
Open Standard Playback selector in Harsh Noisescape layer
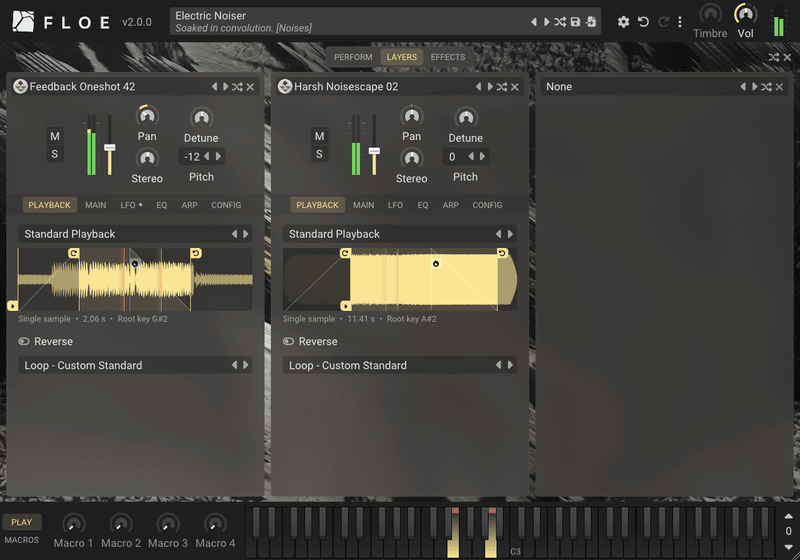pyautogui.click(x=399, y=234)
